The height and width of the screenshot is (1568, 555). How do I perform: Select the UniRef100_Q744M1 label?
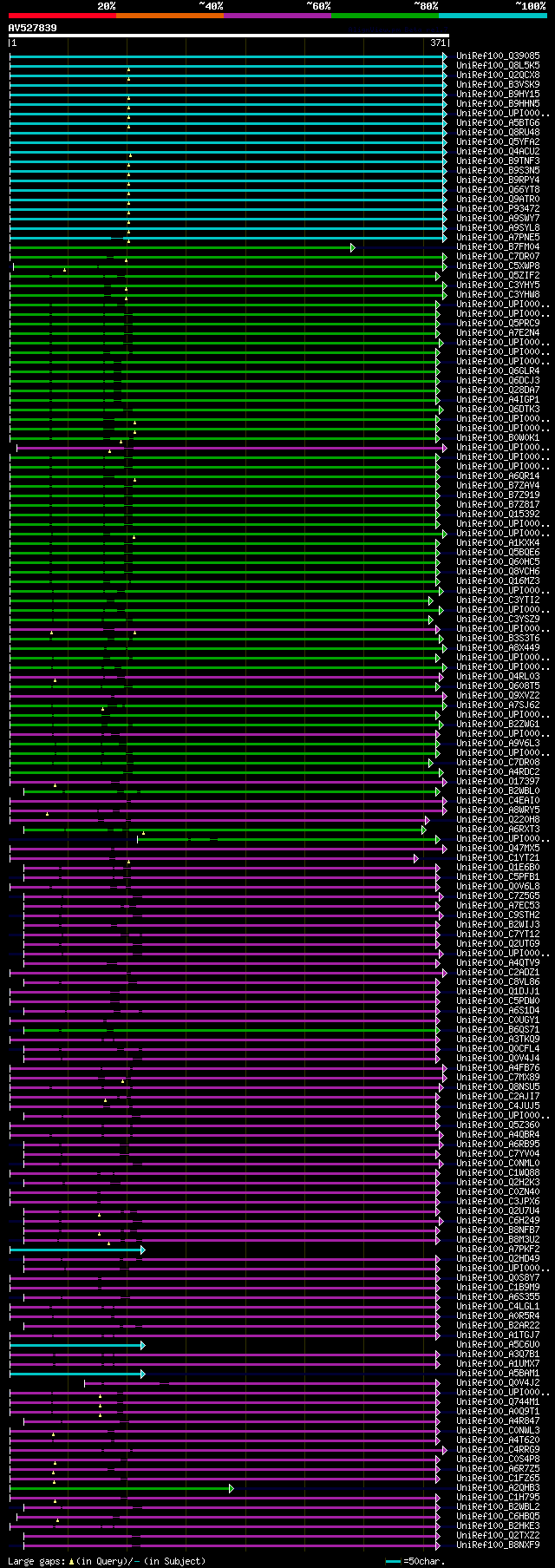pos(498,1401)
